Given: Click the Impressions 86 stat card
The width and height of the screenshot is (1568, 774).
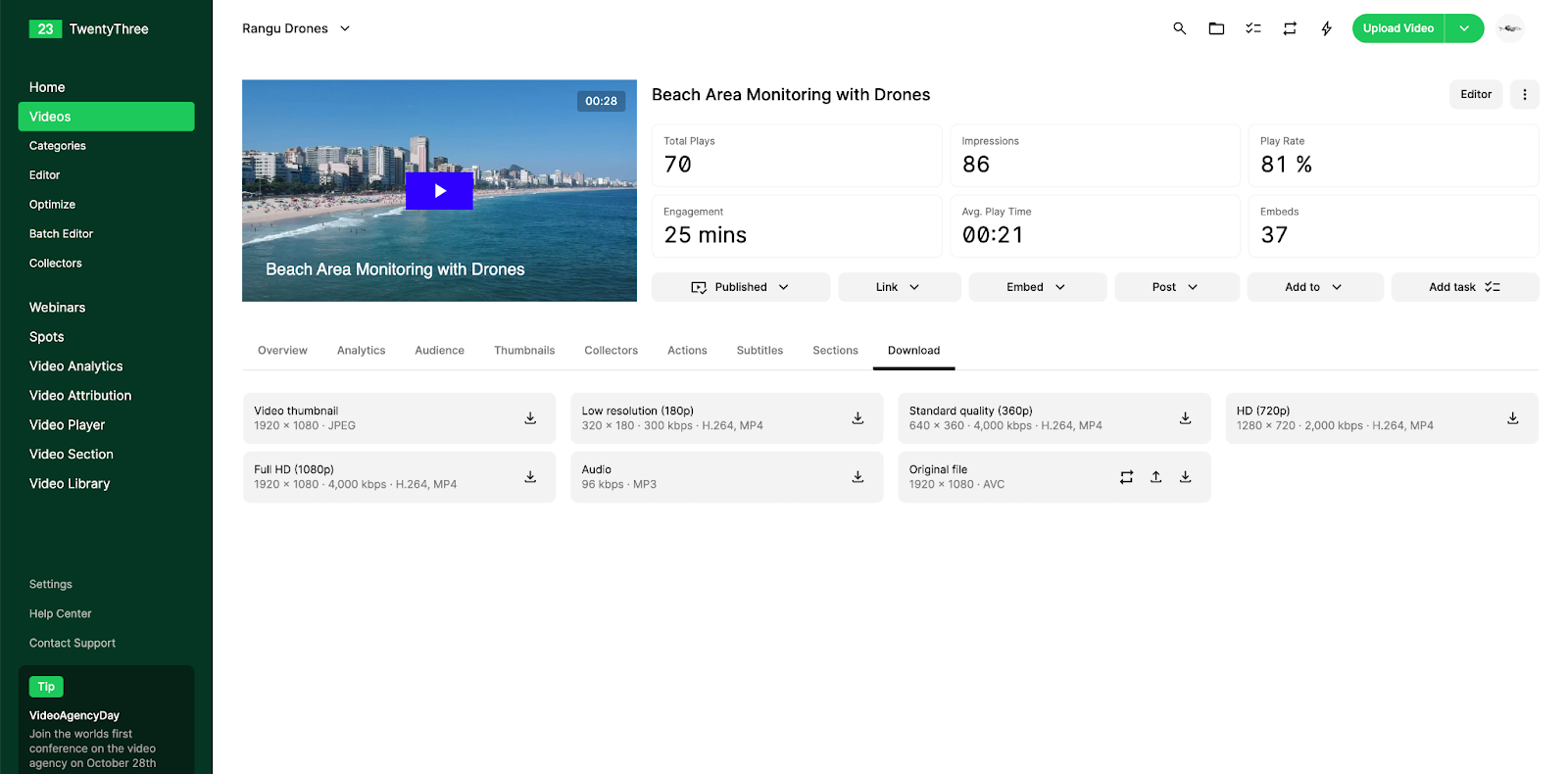Looking at the screenshot, I should [x=1096, y=155].
